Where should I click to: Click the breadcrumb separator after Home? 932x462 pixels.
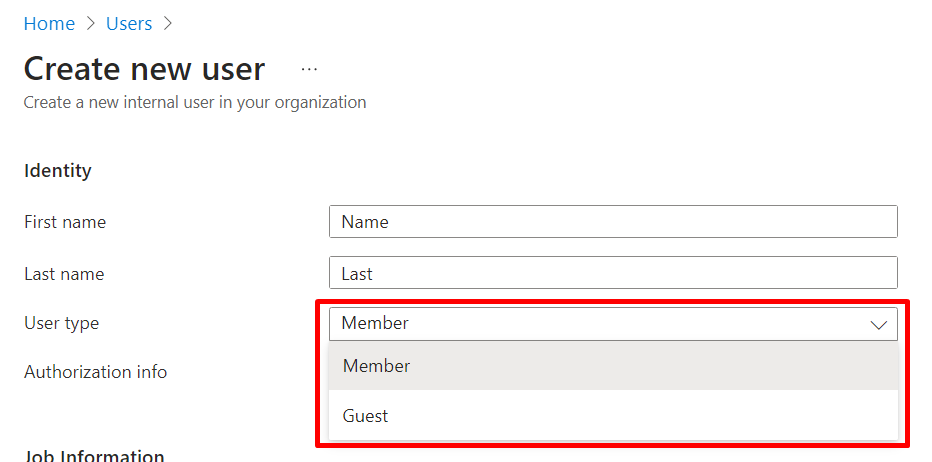click(x=90, y=23)
